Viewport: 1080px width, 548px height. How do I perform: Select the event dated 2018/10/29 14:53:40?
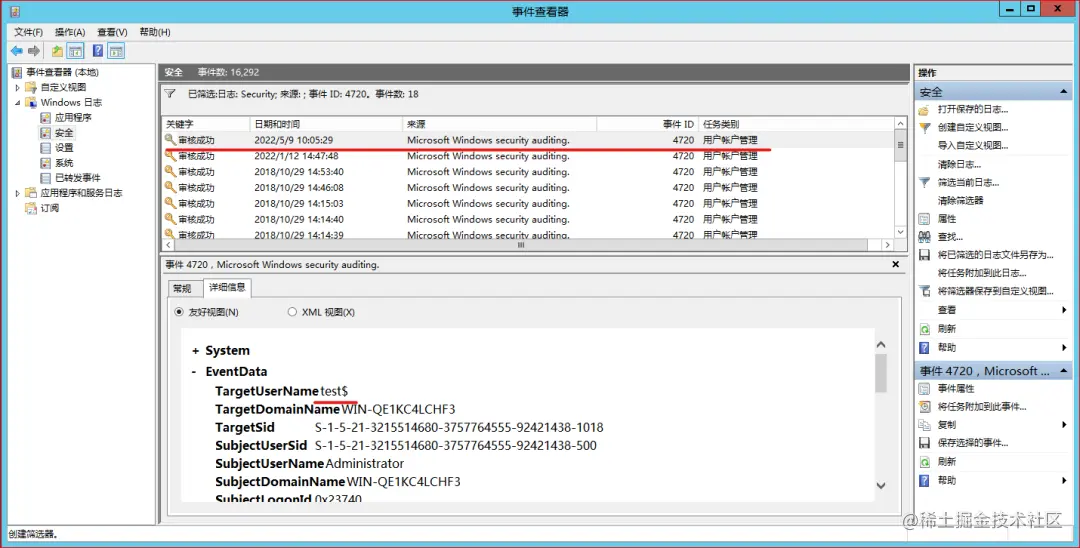[529, 171]
